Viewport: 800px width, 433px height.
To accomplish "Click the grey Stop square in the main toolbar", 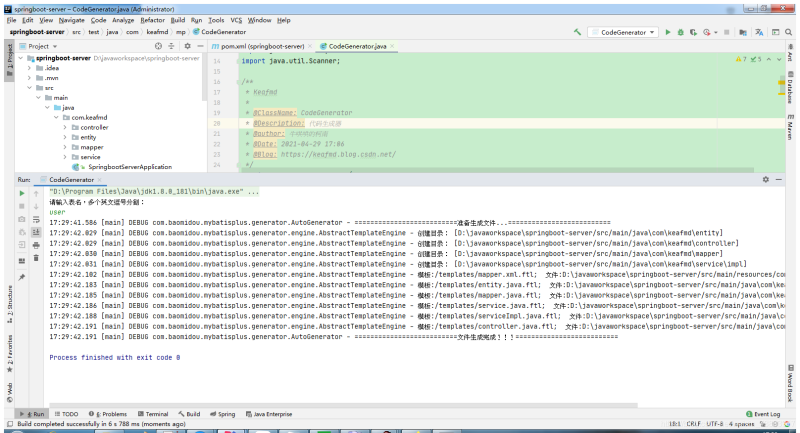I will click(x=727, y=32).
